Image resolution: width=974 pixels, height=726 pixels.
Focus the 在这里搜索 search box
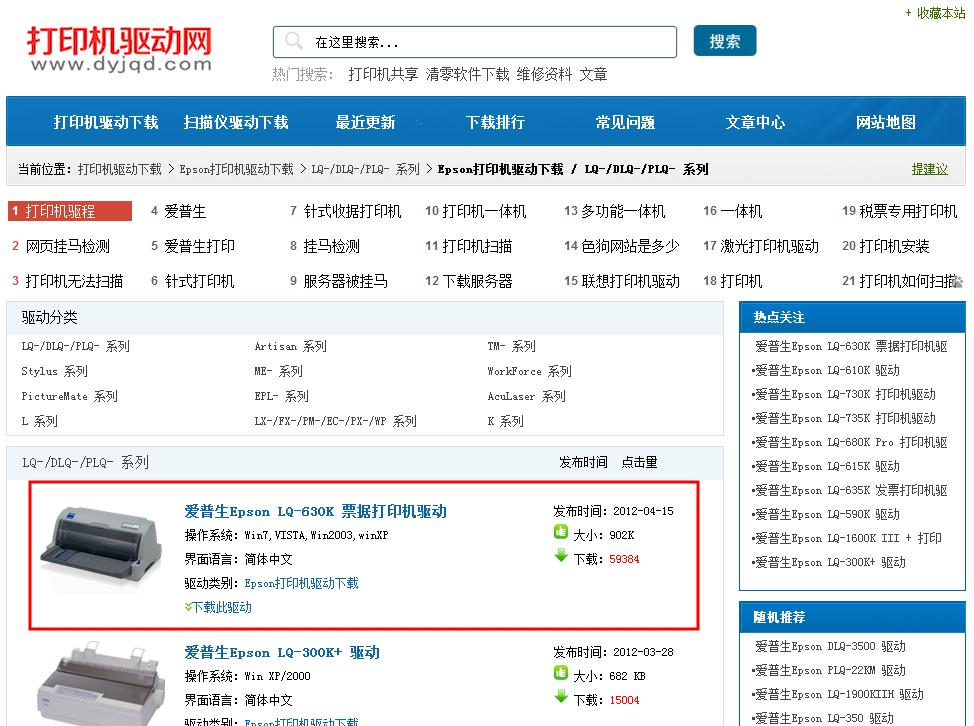pyautogui.click(x=475, y=42)
